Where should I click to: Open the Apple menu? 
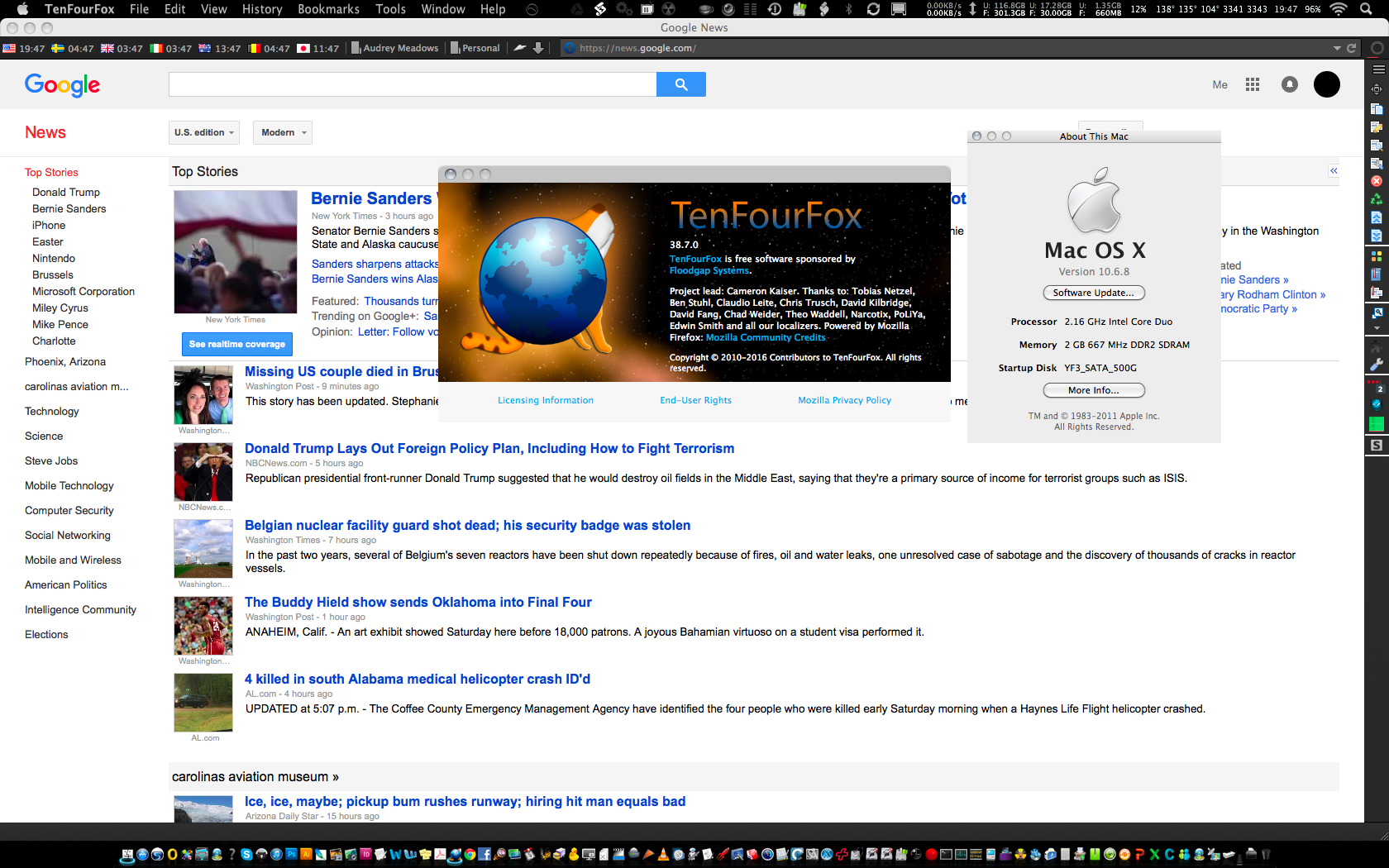coord(22,9)
